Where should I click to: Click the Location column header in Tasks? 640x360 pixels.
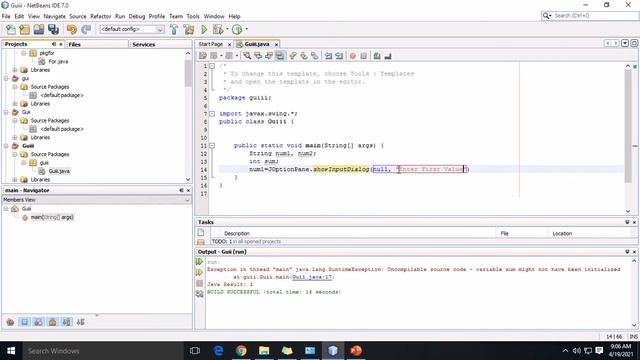tap(562, 233)
